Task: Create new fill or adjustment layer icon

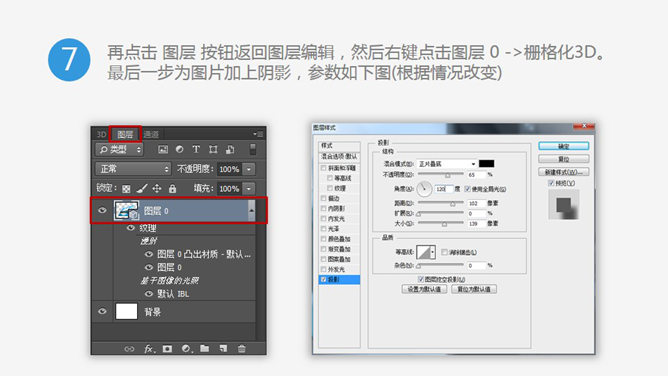Action: pos(187,349)
